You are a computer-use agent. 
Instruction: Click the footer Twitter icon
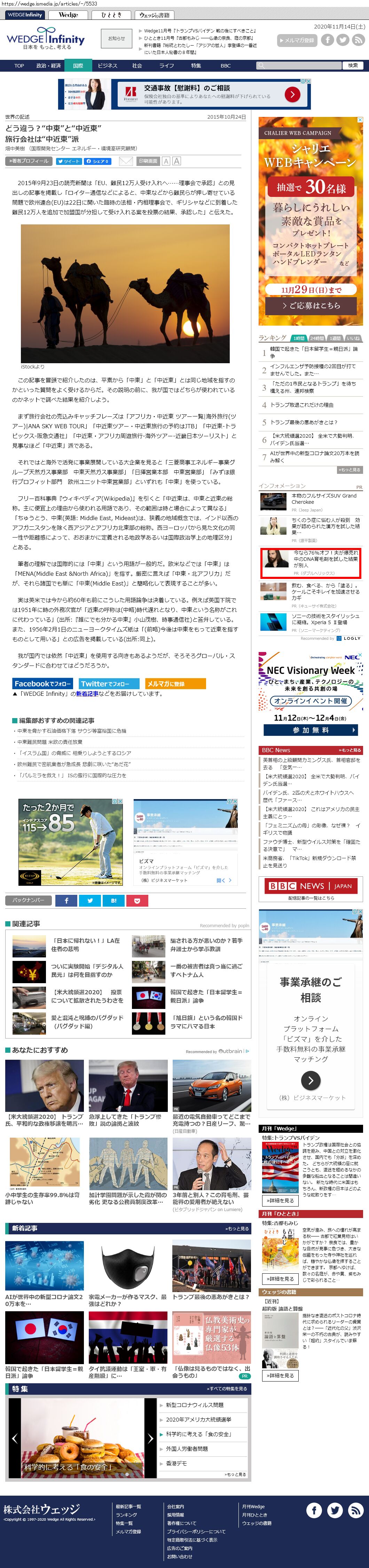coord(335,1510)
